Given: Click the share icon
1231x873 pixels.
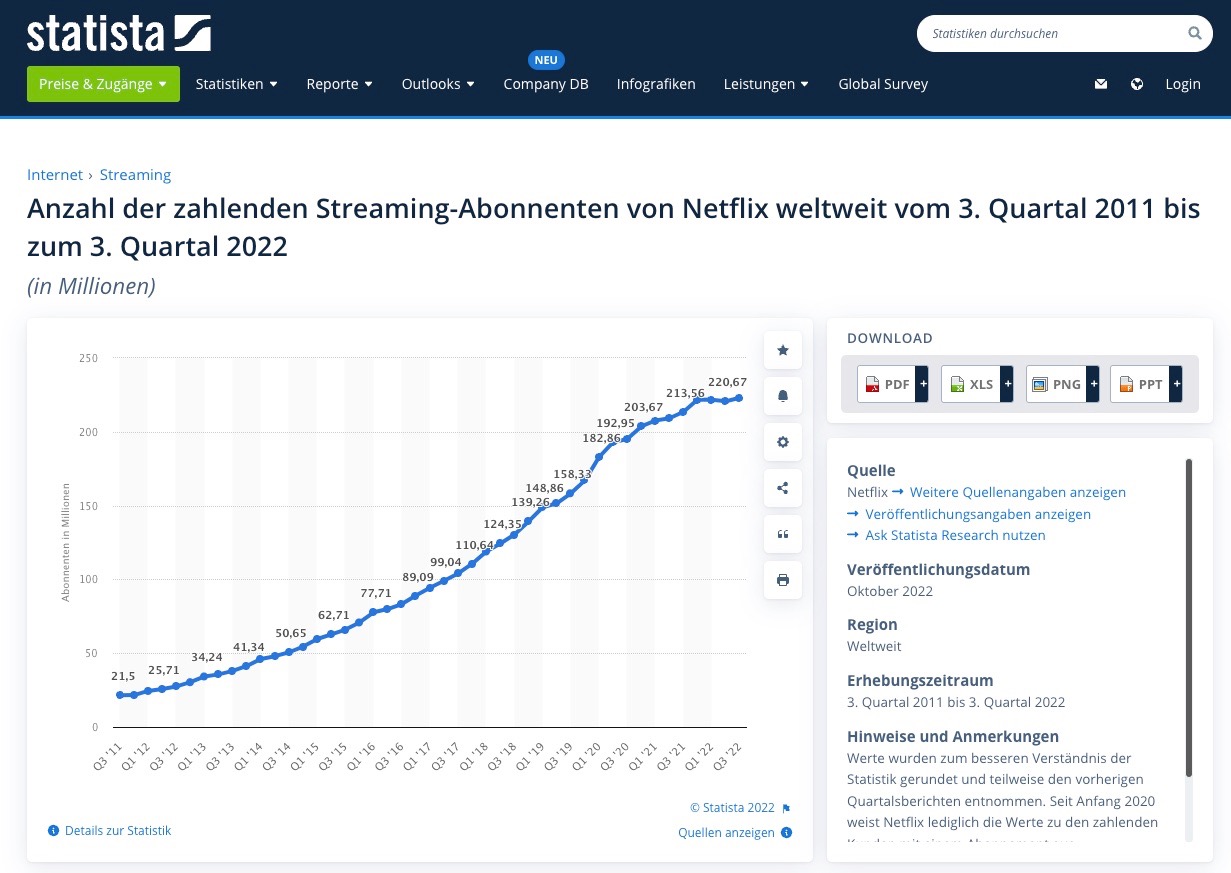Looking at the screenshot, I should pos(783,488).
